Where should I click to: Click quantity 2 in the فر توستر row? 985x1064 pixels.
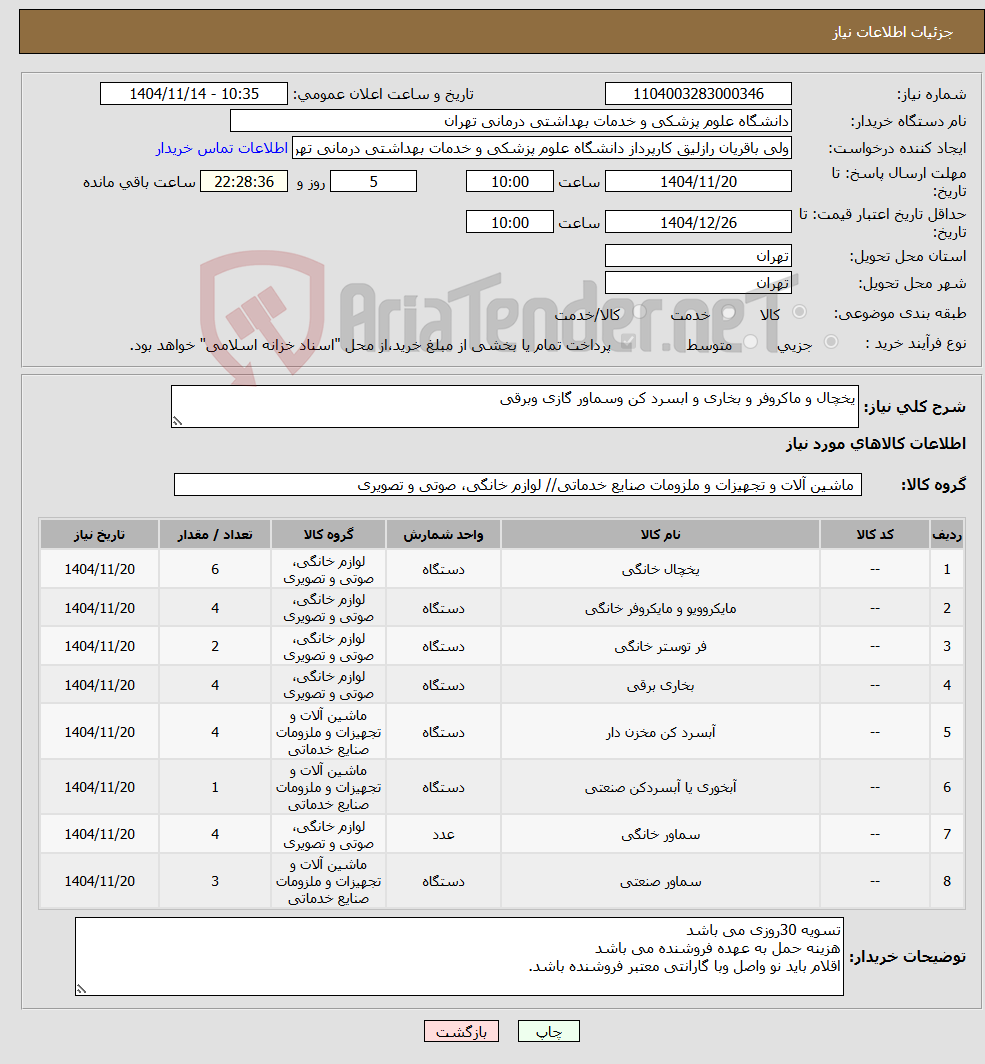[215, 646]
